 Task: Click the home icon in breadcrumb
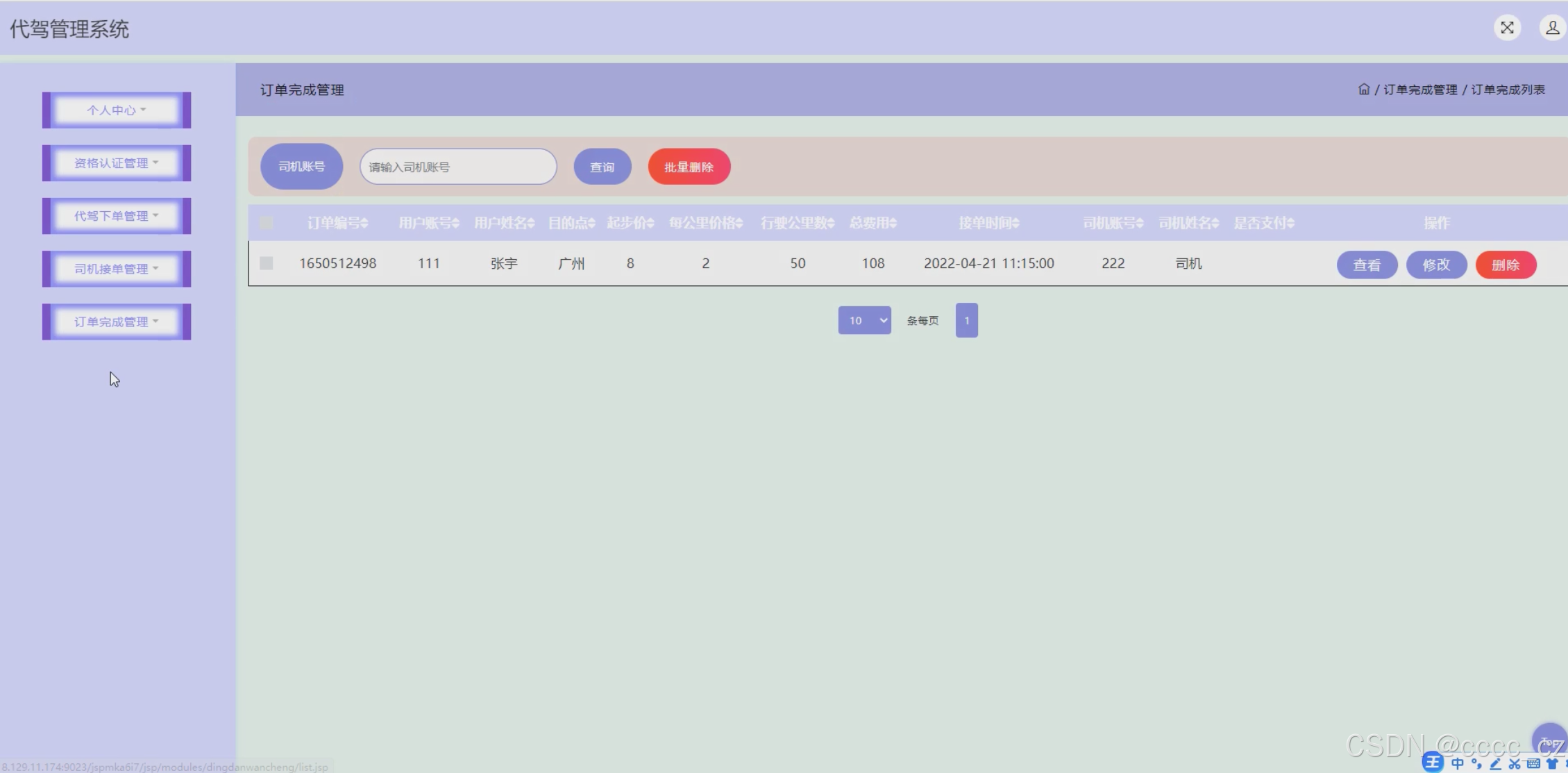(1363, 90)
